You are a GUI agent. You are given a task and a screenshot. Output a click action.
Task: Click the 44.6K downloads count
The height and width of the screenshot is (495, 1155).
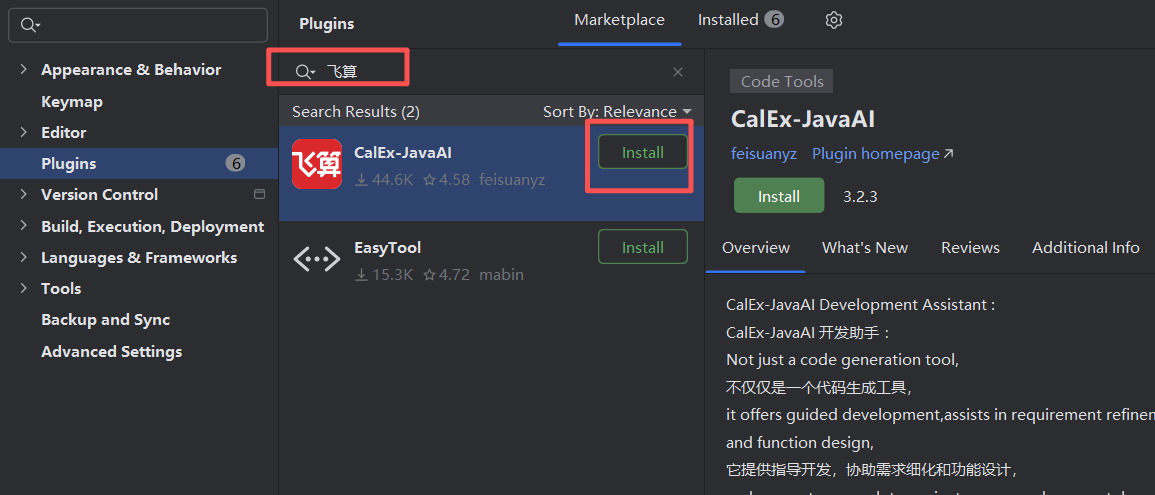tap(384, 179)
